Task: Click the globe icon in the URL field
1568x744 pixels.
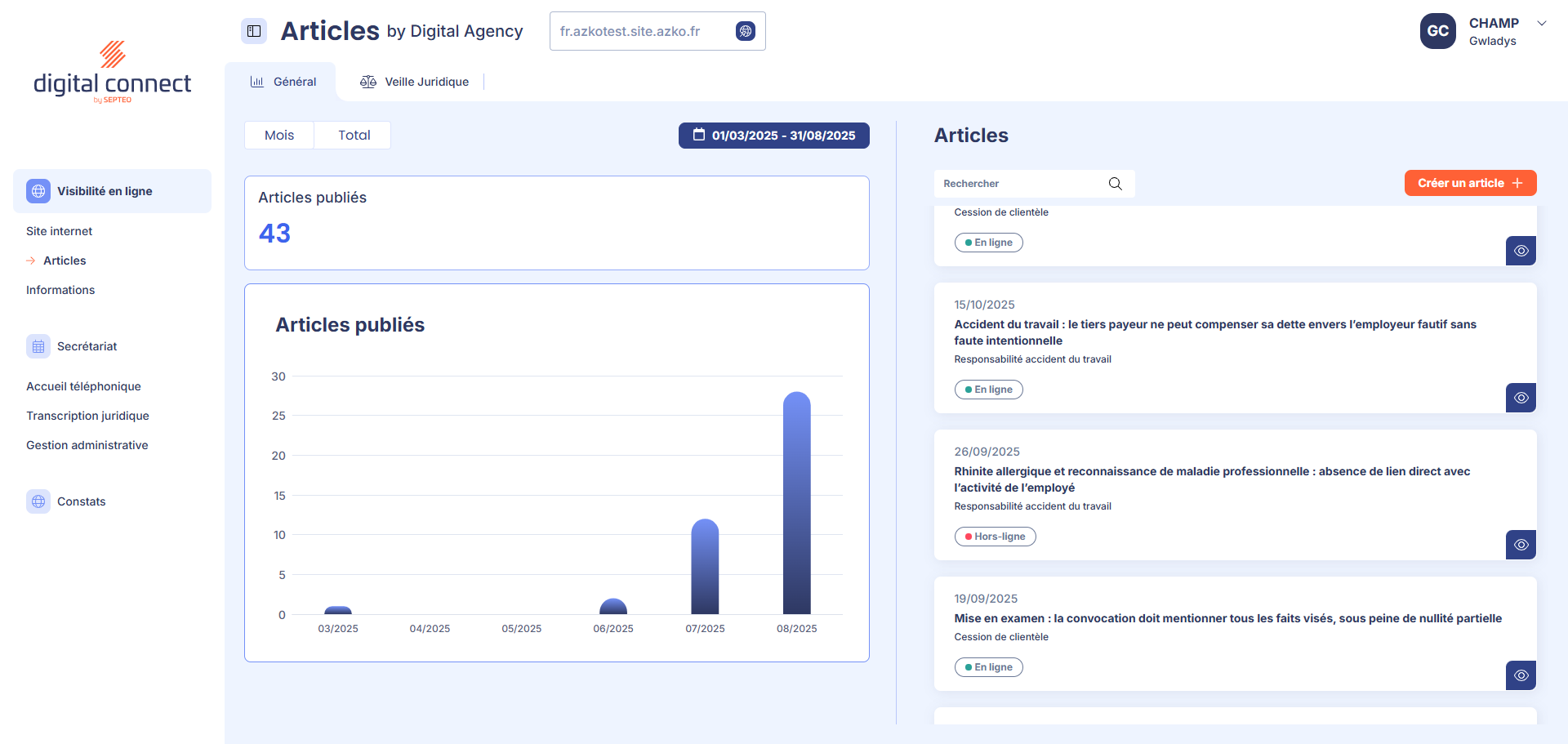Action: [745, 31]
